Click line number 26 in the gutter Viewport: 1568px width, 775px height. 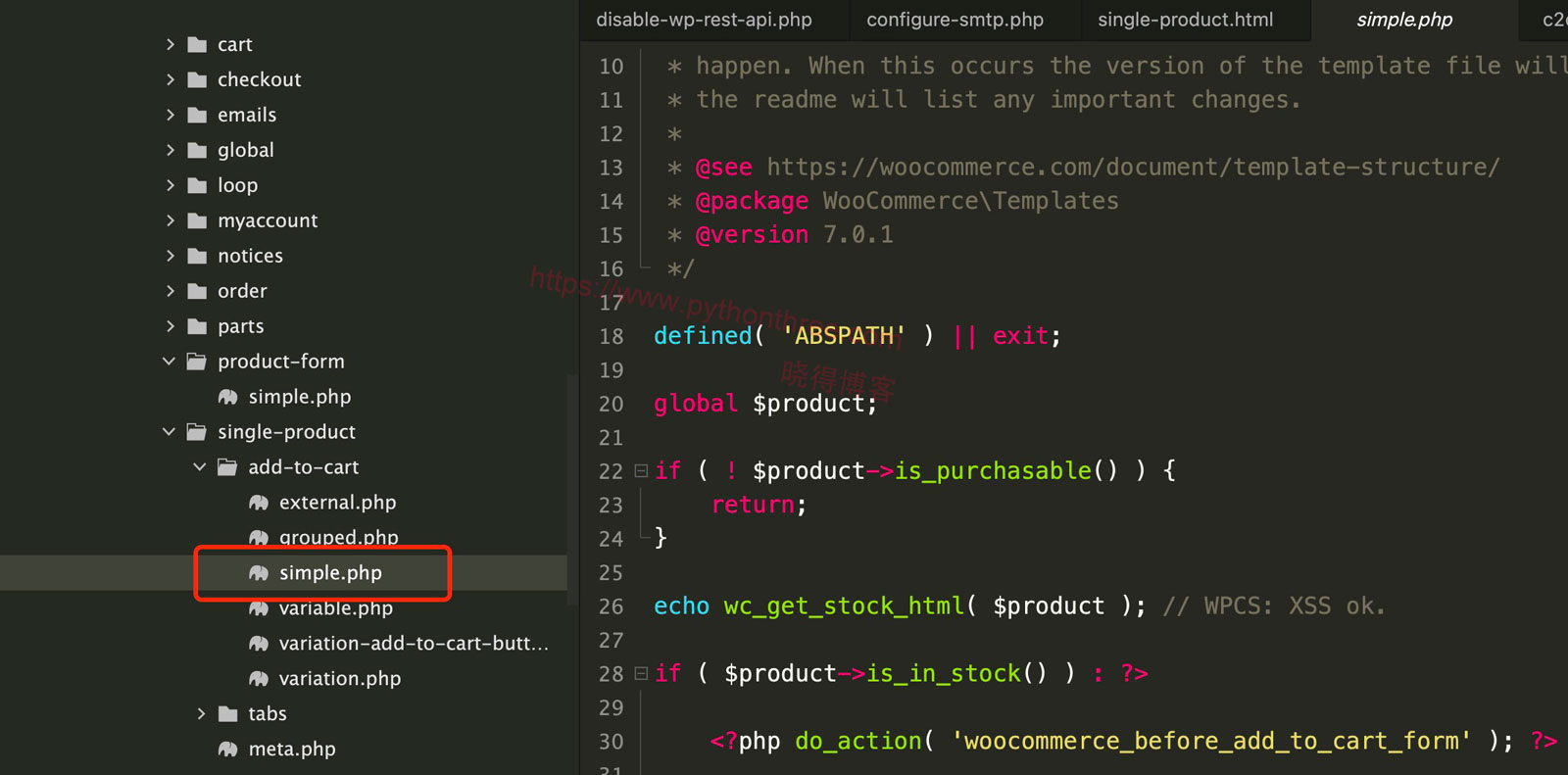(x=611, y=606)
